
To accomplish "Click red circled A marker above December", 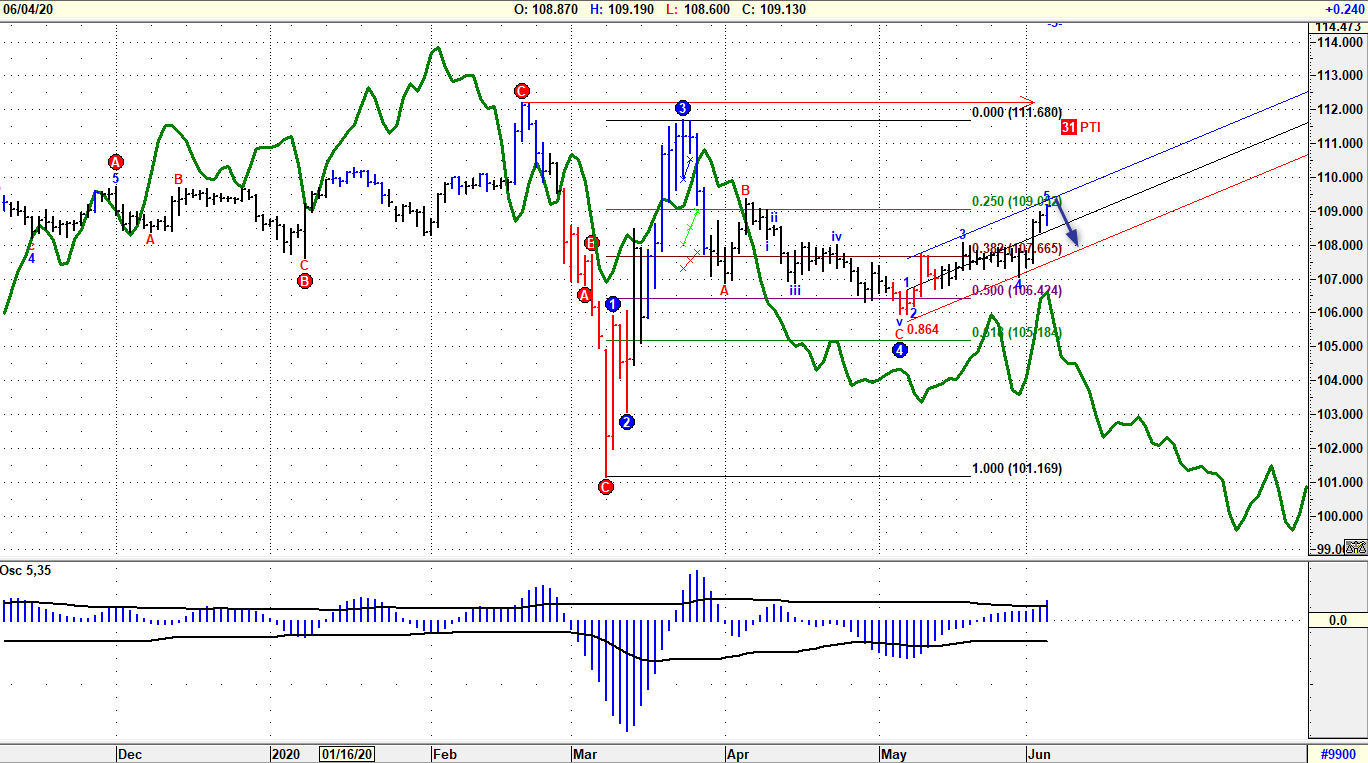I will coord(116,162).
